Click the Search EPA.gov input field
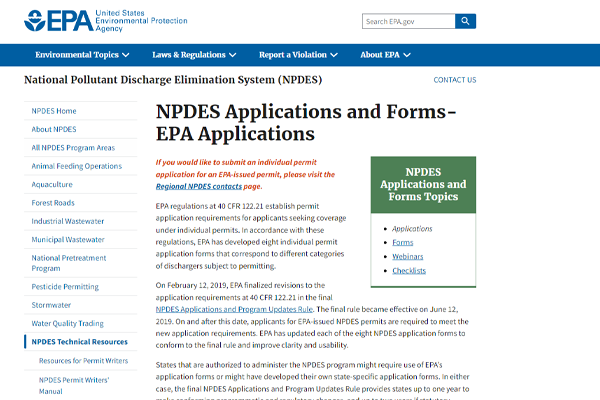 pyautogui.click(x=408, y=21)
